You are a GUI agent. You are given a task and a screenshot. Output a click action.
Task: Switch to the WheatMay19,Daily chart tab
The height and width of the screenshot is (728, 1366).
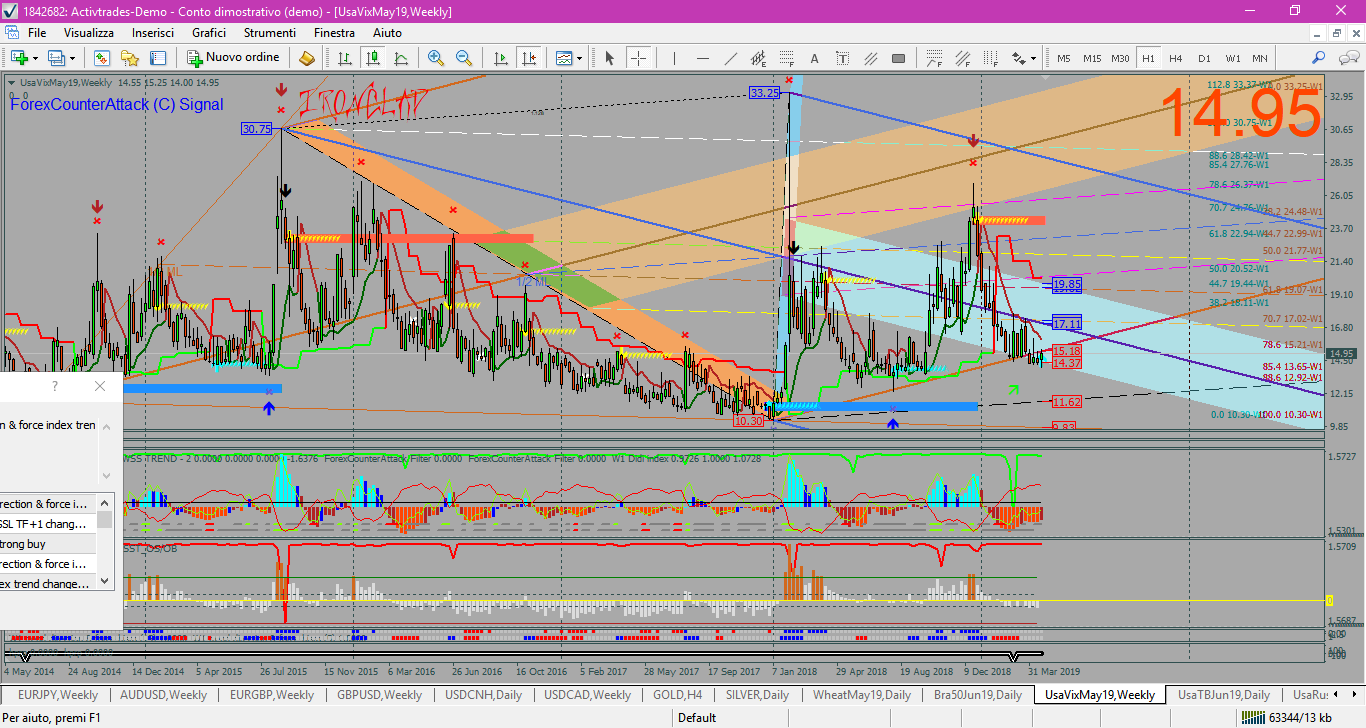861,694
